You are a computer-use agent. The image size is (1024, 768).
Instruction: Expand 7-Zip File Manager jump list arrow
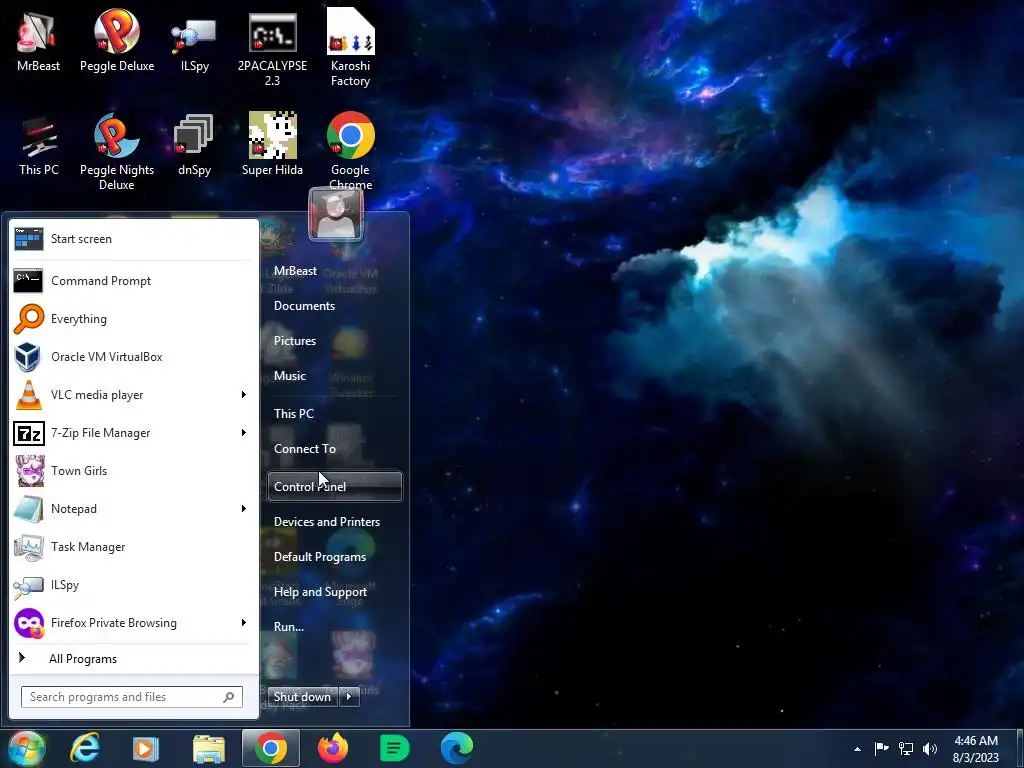click(244, 432)
